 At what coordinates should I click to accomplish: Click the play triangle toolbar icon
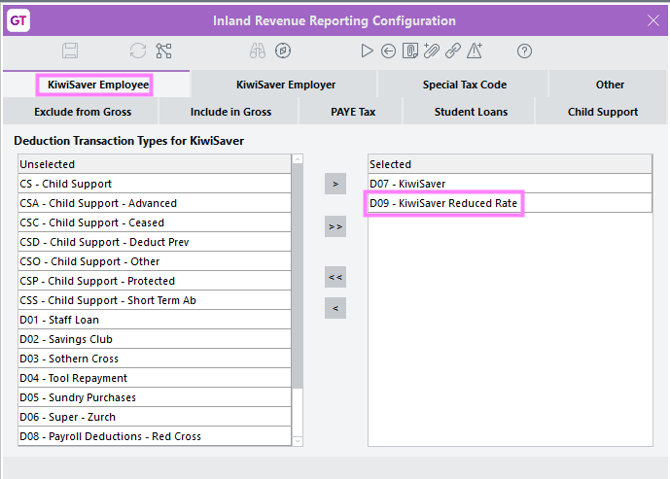click(367, 51)
